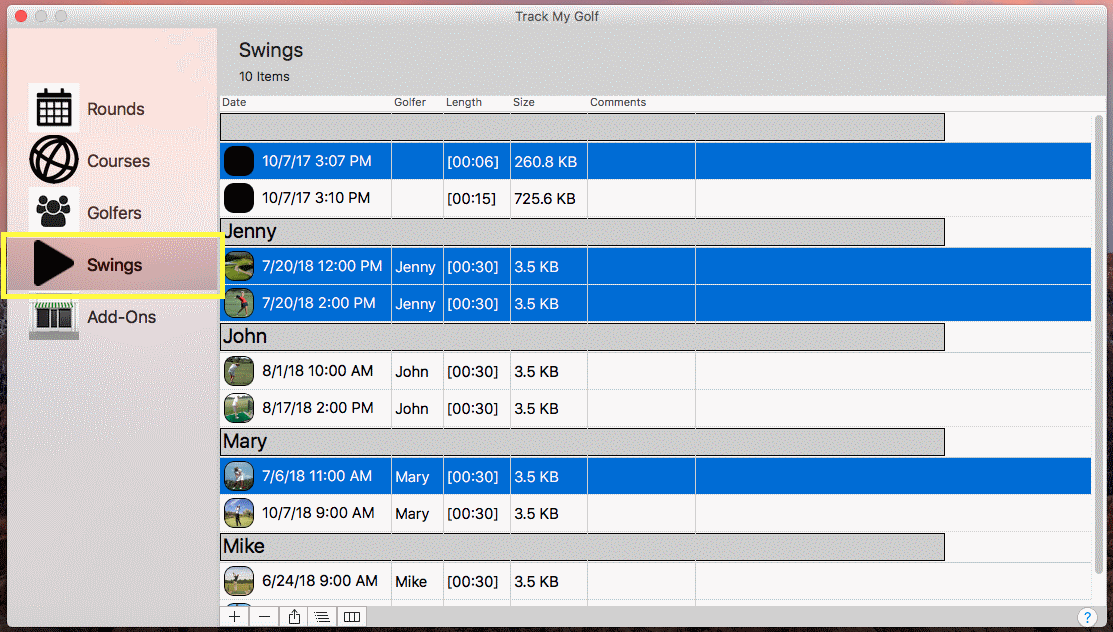Collapse the Jenny group header

[x=582, y=232]
